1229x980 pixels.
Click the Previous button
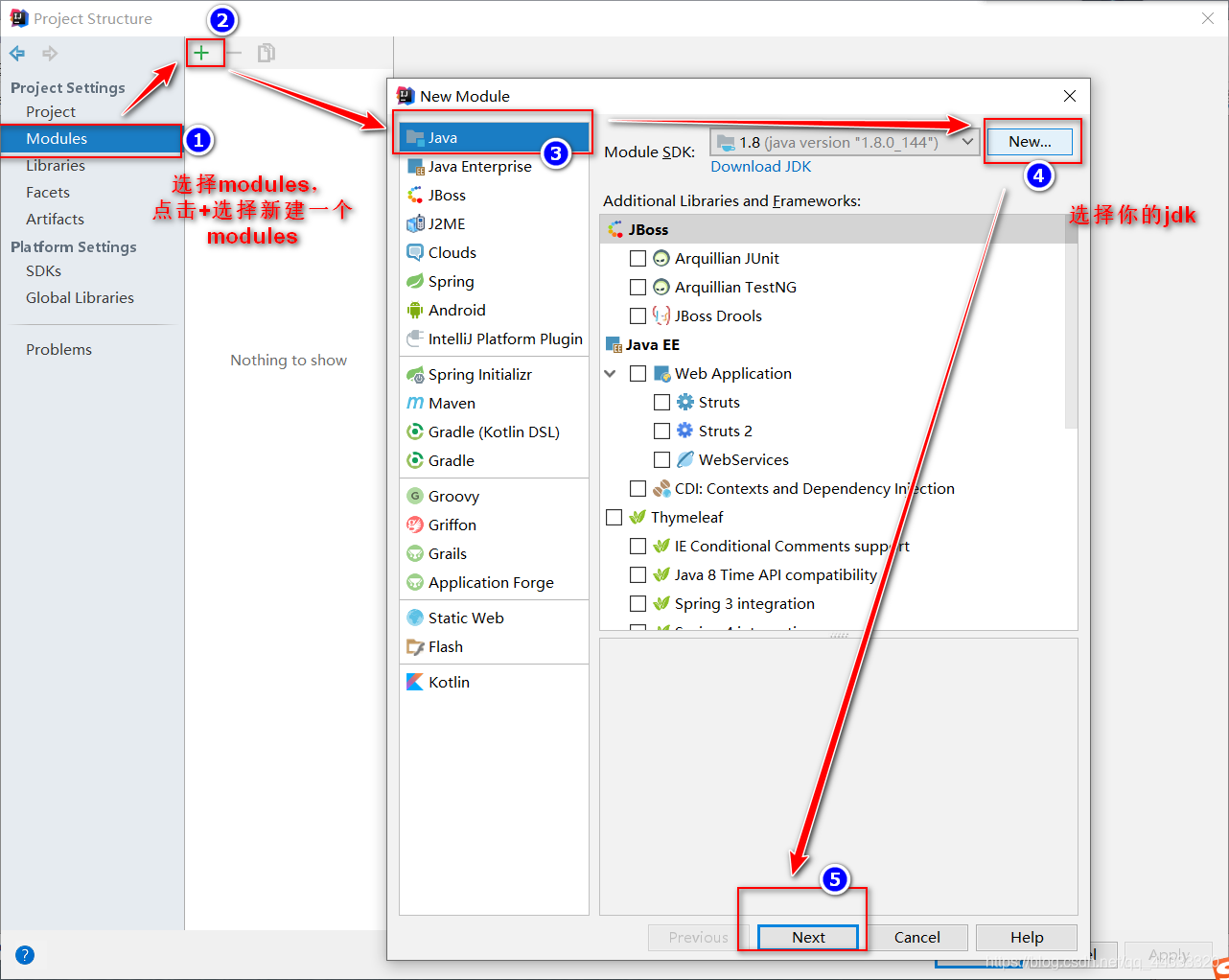[698, 938]
